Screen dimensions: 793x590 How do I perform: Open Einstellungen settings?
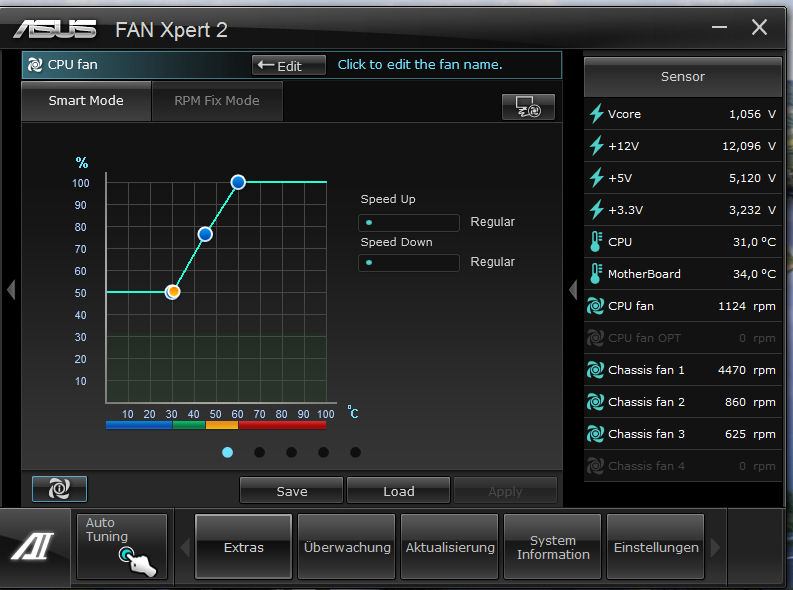pyautogui.click(x=655, y=547)
